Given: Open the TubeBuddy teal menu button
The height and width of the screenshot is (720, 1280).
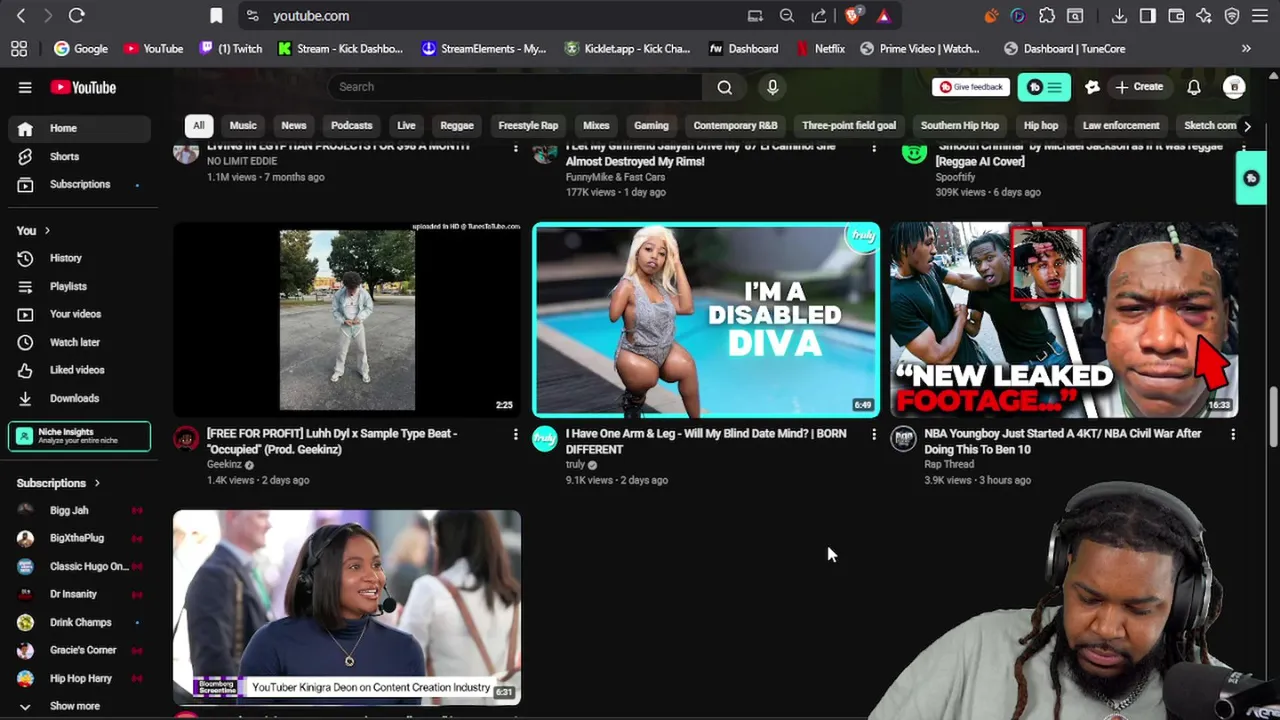Looking at the screenshot, I should pyautogui.click(x=1044, y=87).
